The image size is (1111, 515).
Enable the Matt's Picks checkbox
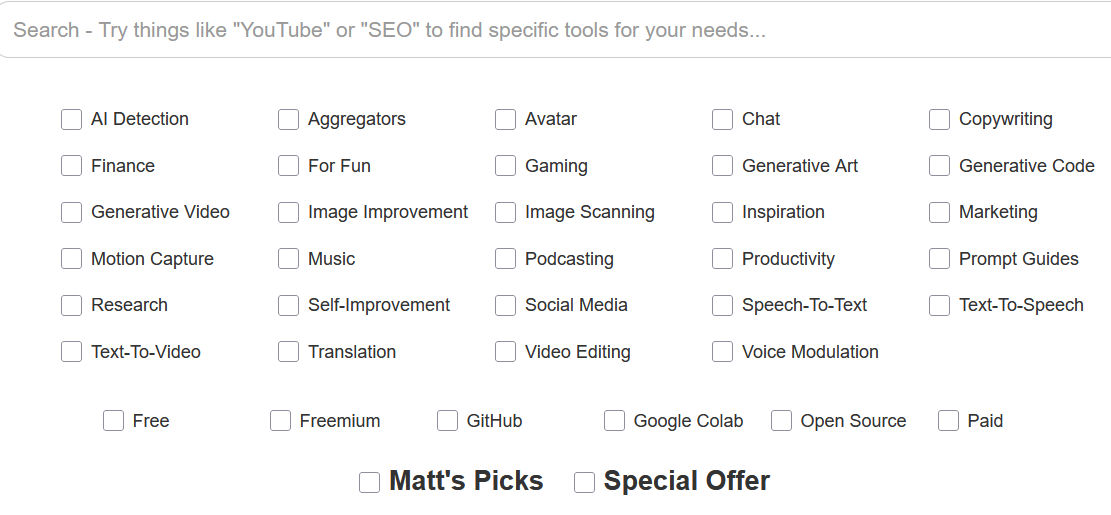coord(369,482)
